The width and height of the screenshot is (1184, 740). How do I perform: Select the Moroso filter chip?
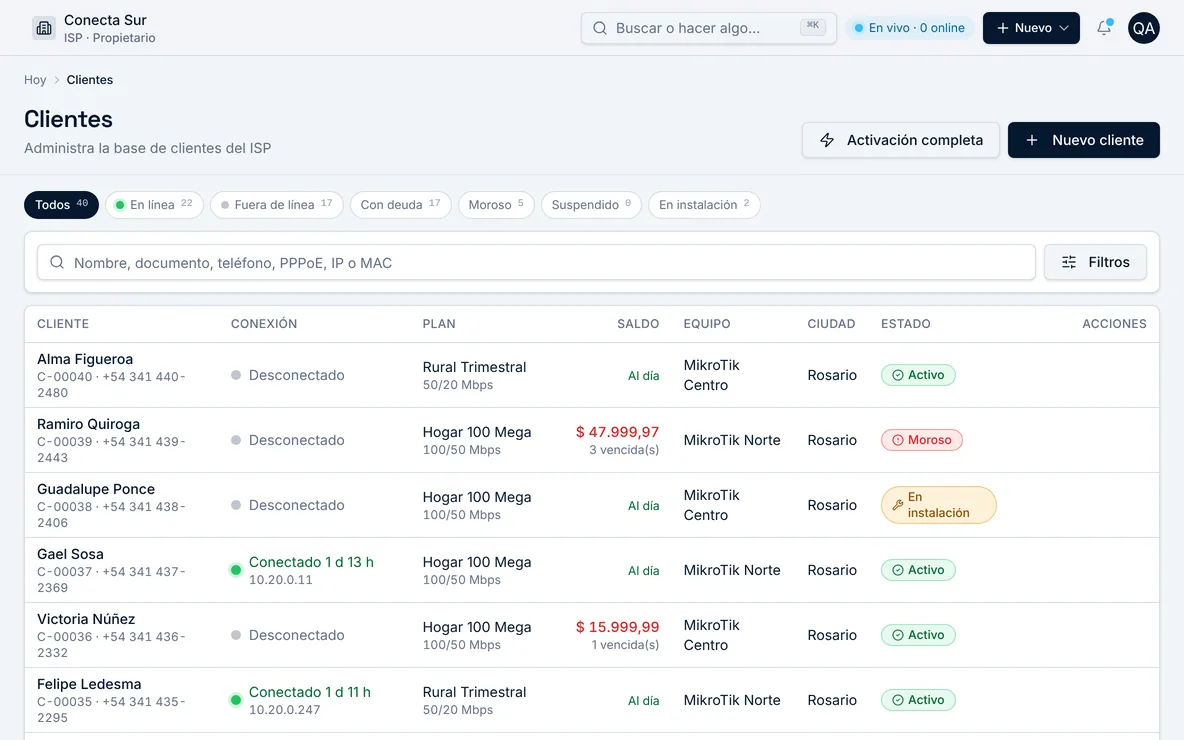(496, 205)
